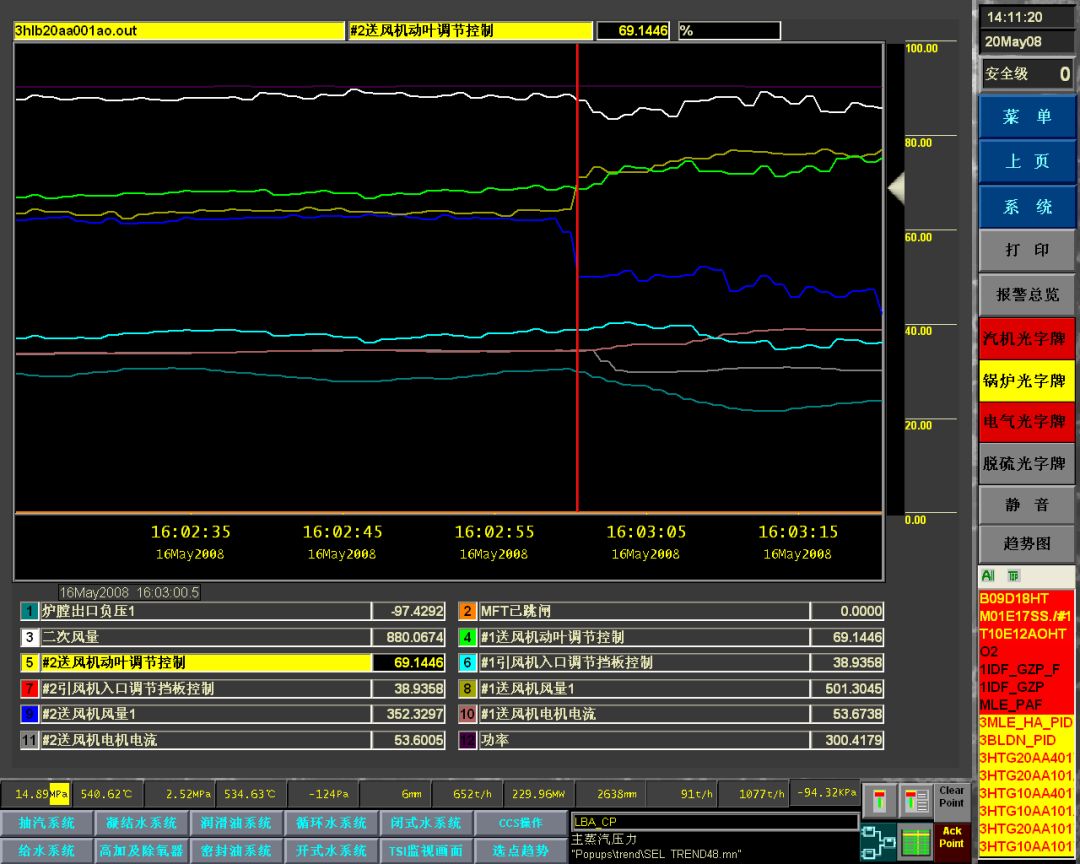The width and height of the screenshot is (1080, 864).
Task: Click the gray color box numbered 11
Action: (29, 740)
